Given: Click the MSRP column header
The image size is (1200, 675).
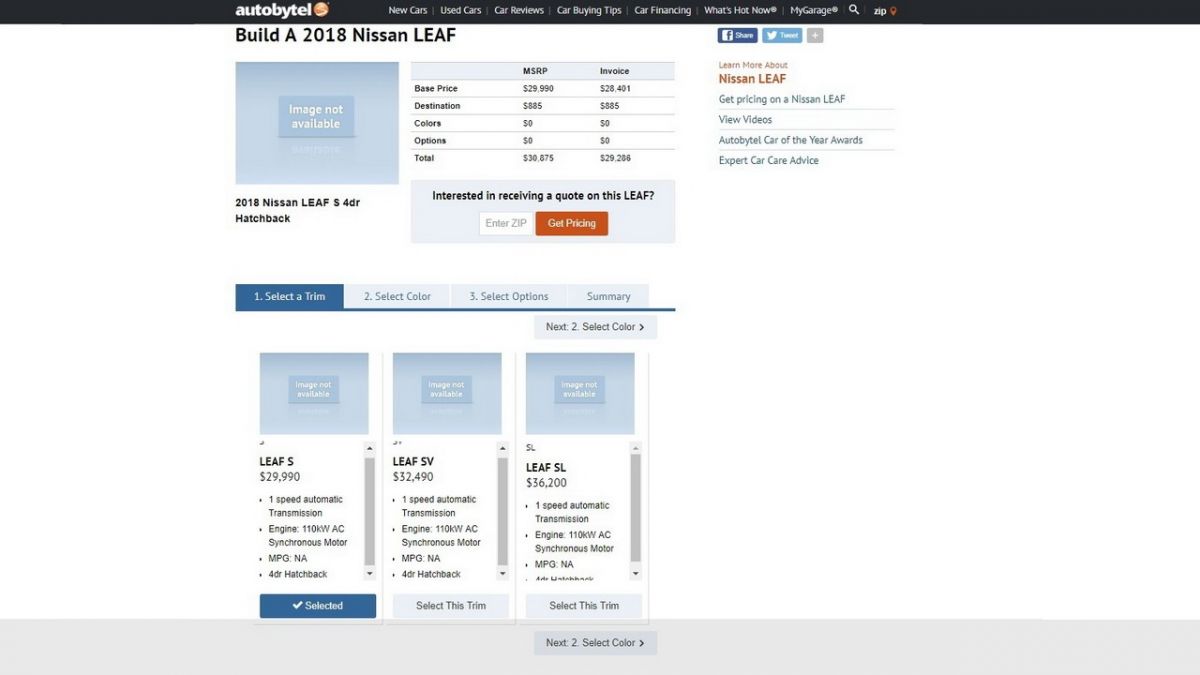Looking at the screenshot, I should point(535,71).
